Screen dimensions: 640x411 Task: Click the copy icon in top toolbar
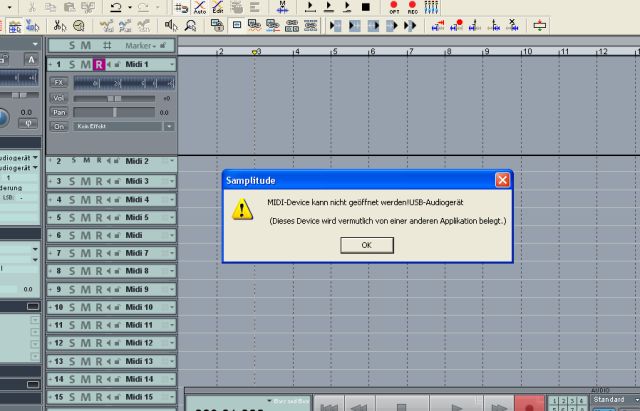[50, 7]
